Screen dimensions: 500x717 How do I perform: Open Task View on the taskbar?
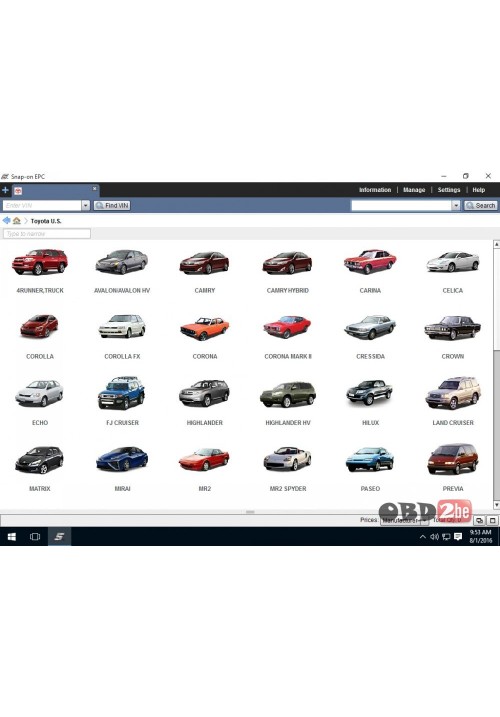pos(35,537)
